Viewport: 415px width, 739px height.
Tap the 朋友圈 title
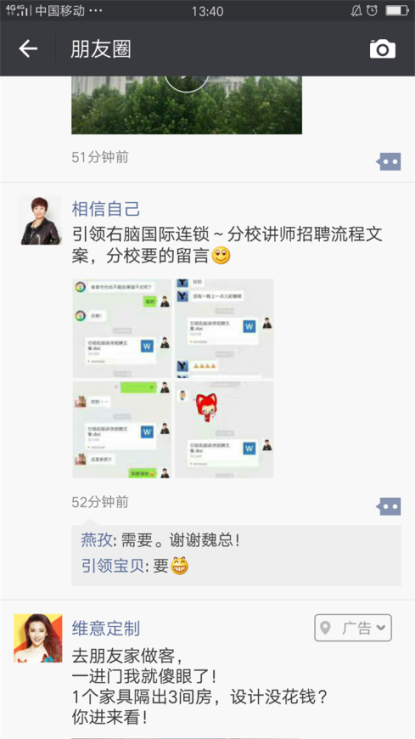point(101,49)
